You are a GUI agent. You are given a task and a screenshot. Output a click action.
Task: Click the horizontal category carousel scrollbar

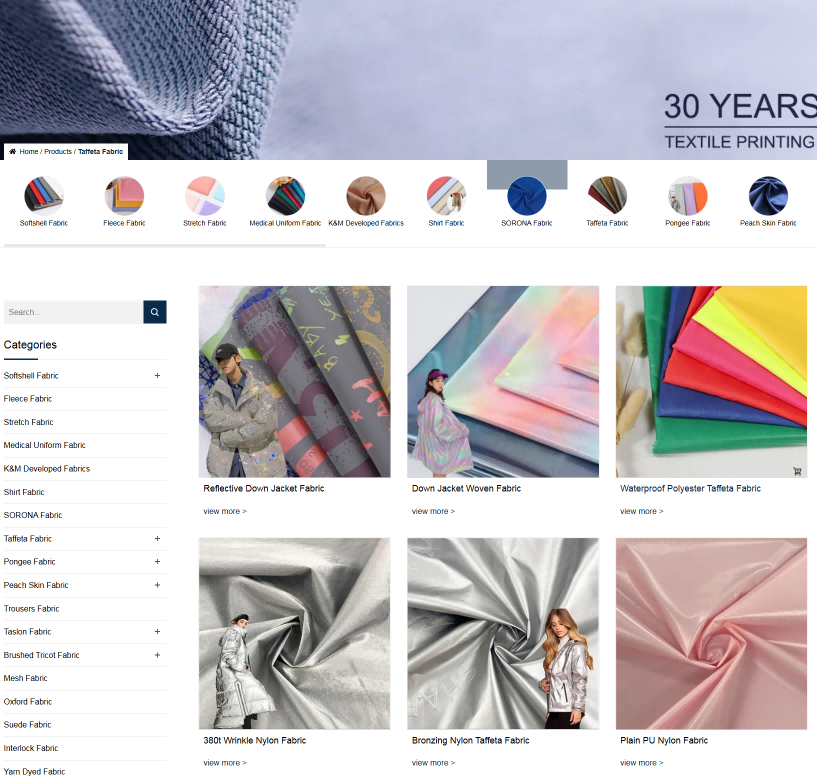pos(165,245)
